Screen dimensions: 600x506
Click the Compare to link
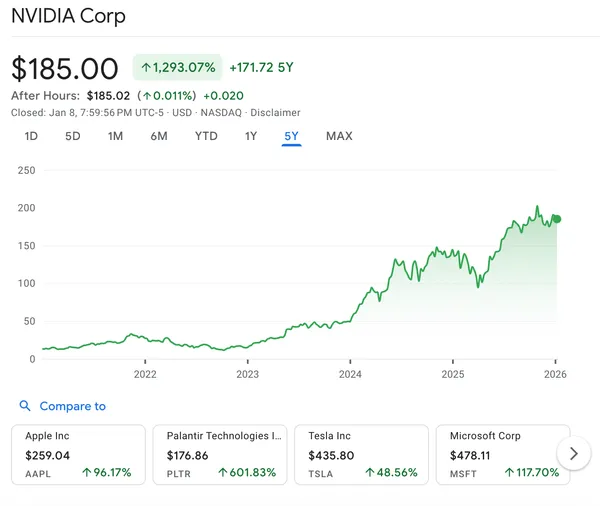pyautogui.click(x=72, y=406)
